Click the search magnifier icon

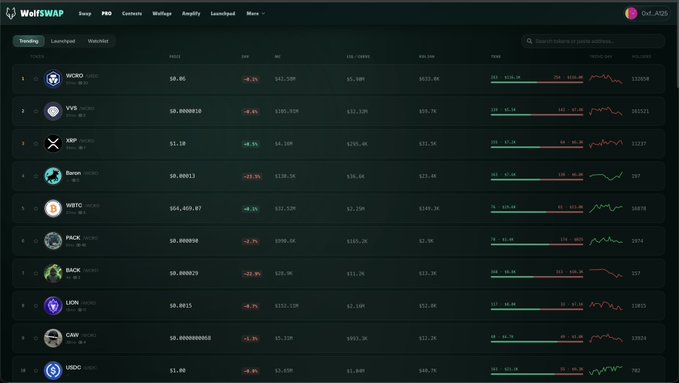coord(529,41)
